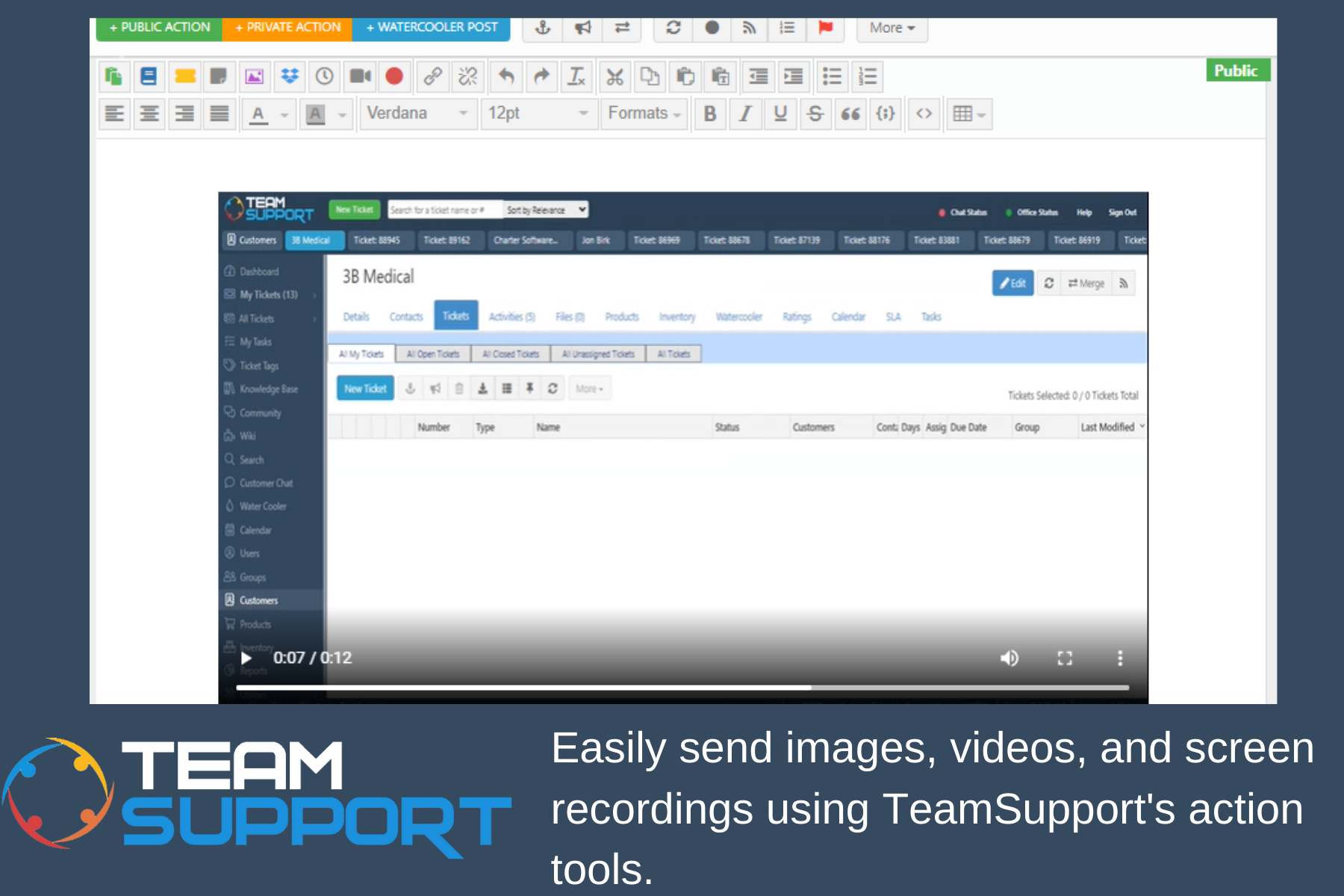Toggle bold formatting
The height and width of the screenshot is (896, 1344).
pos(710,113)
